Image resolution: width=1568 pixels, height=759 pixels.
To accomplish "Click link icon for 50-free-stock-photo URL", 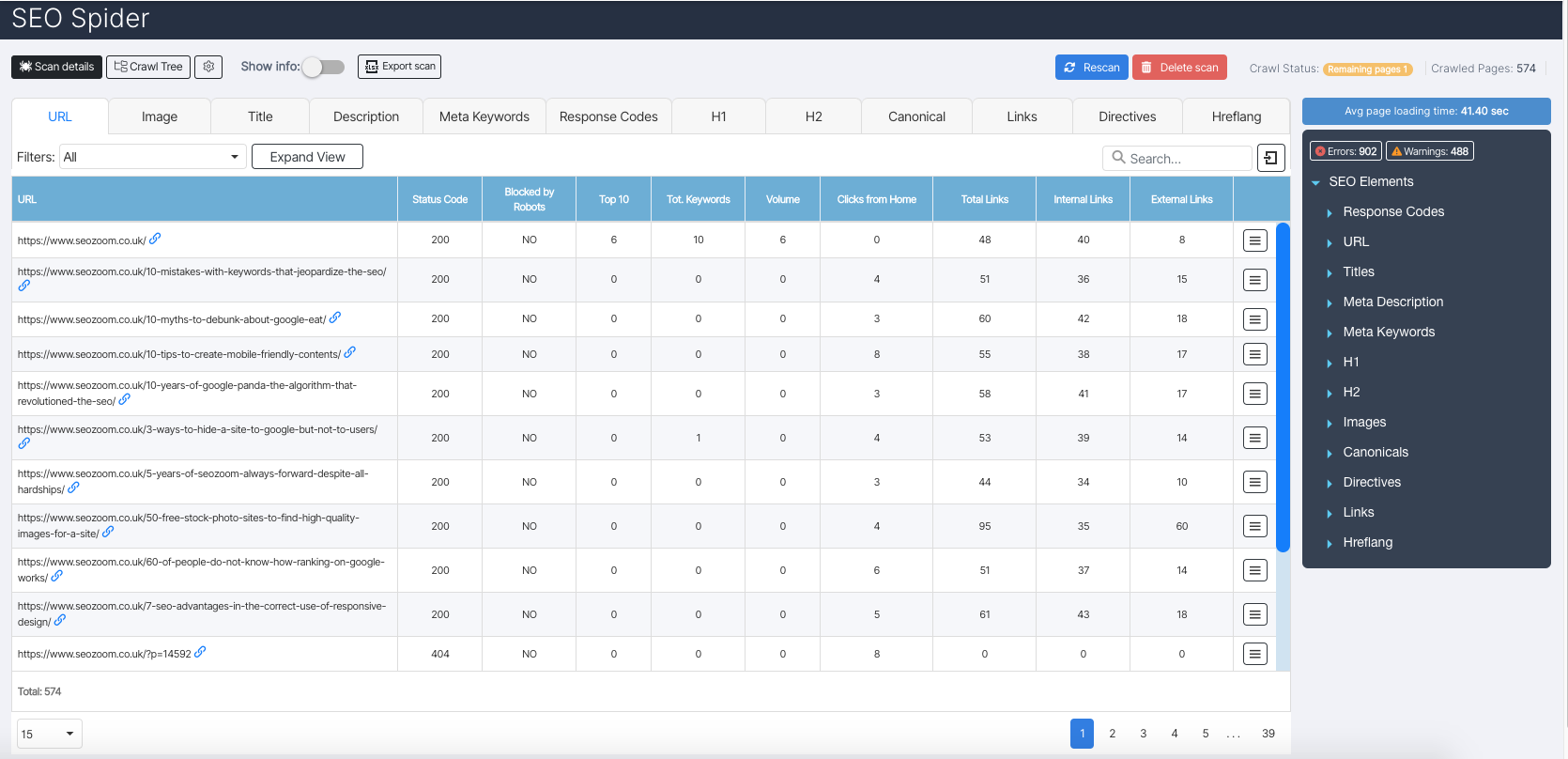I will [108, 532].
